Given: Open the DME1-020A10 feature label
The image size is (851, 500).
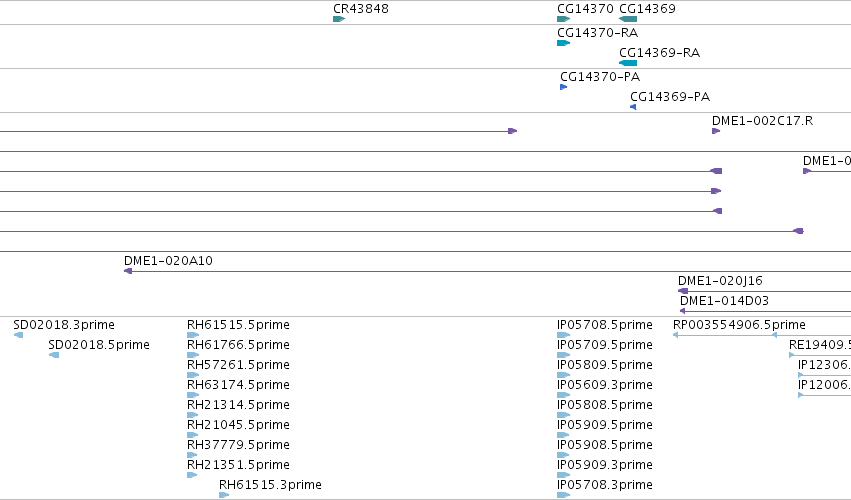Looking at the screenshot, I should (x=168, y=261).
